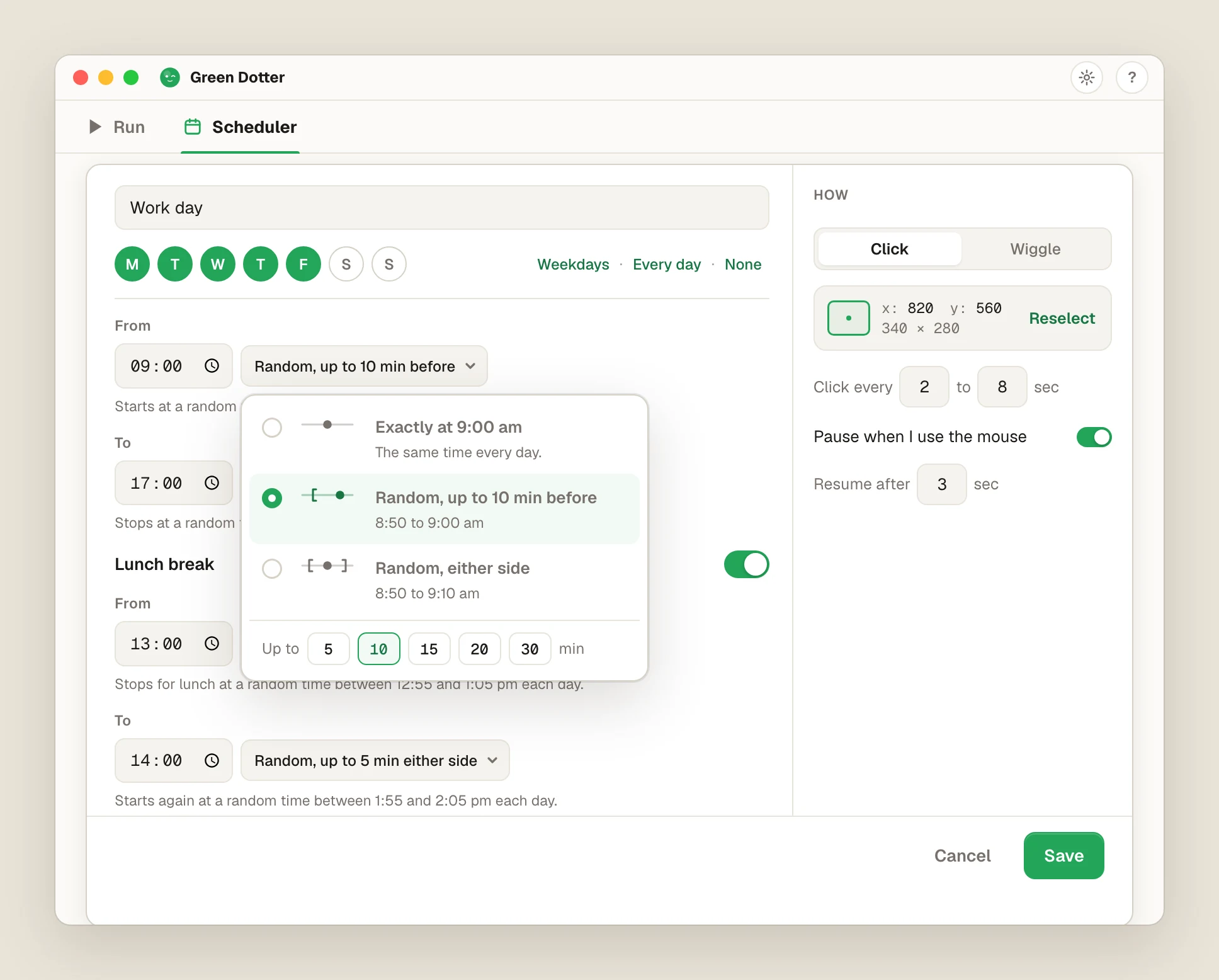
Task: Open help with the question mark icon
Action: coord(1132,77)
